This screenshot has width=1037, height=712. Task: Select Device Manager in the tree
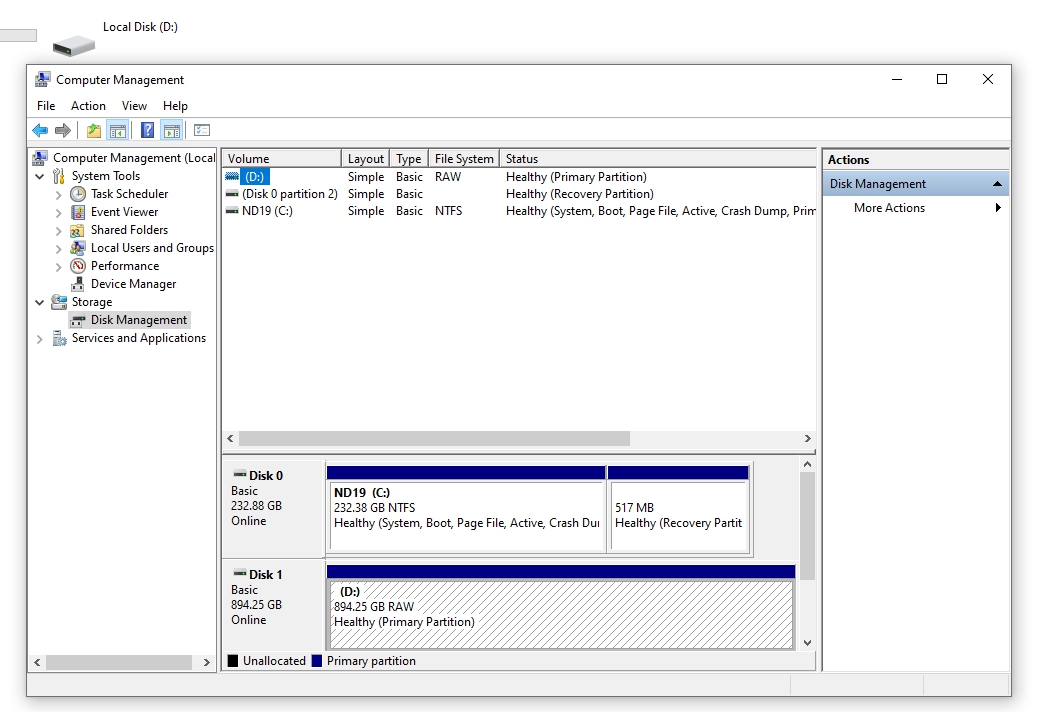point(133,284)
